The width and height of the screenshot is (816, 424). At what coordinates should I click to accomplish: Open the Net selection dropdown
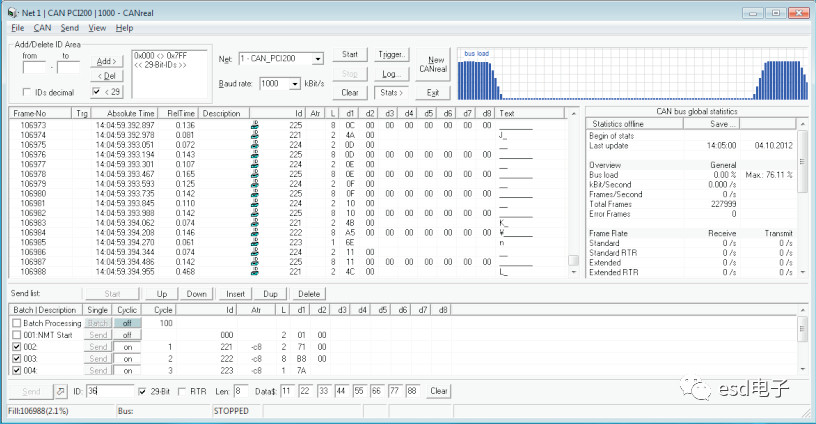(317, 60)
